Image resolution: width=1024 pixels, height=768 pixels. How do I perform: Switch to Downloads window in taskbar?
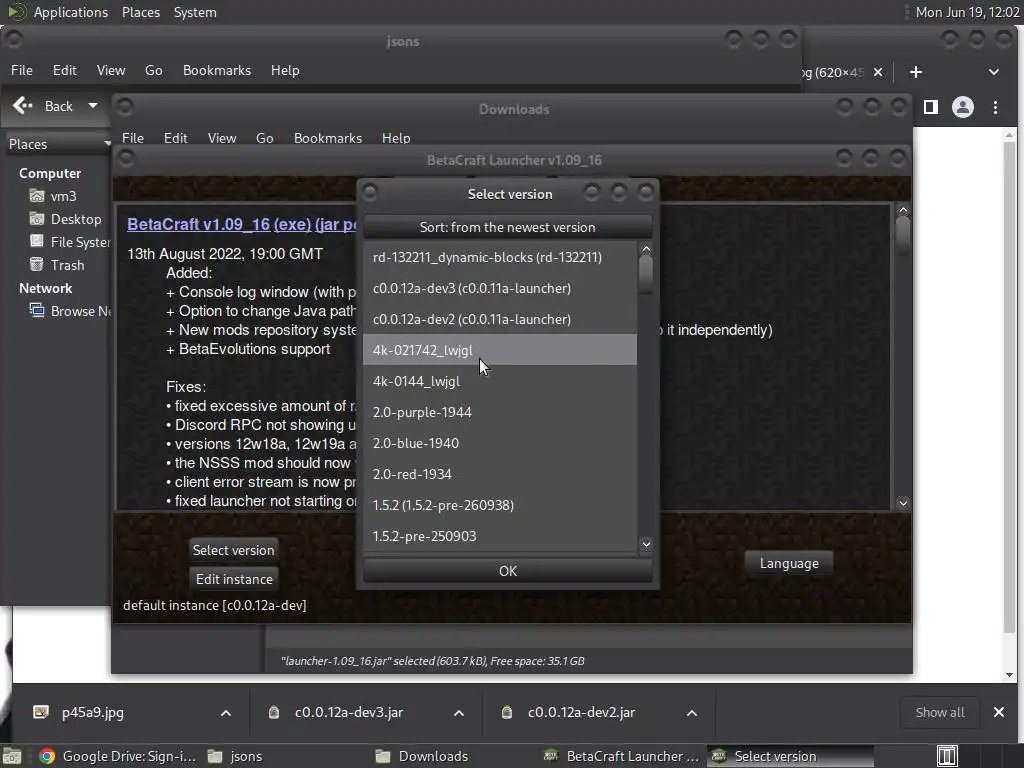tap(423, 756)
